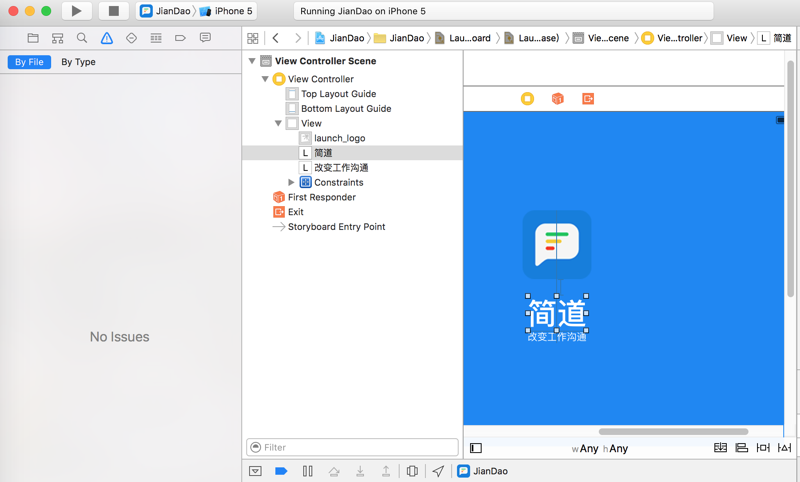Click JianDao project in jump bar
800x482 pixels.
click(x=339, y=38)
